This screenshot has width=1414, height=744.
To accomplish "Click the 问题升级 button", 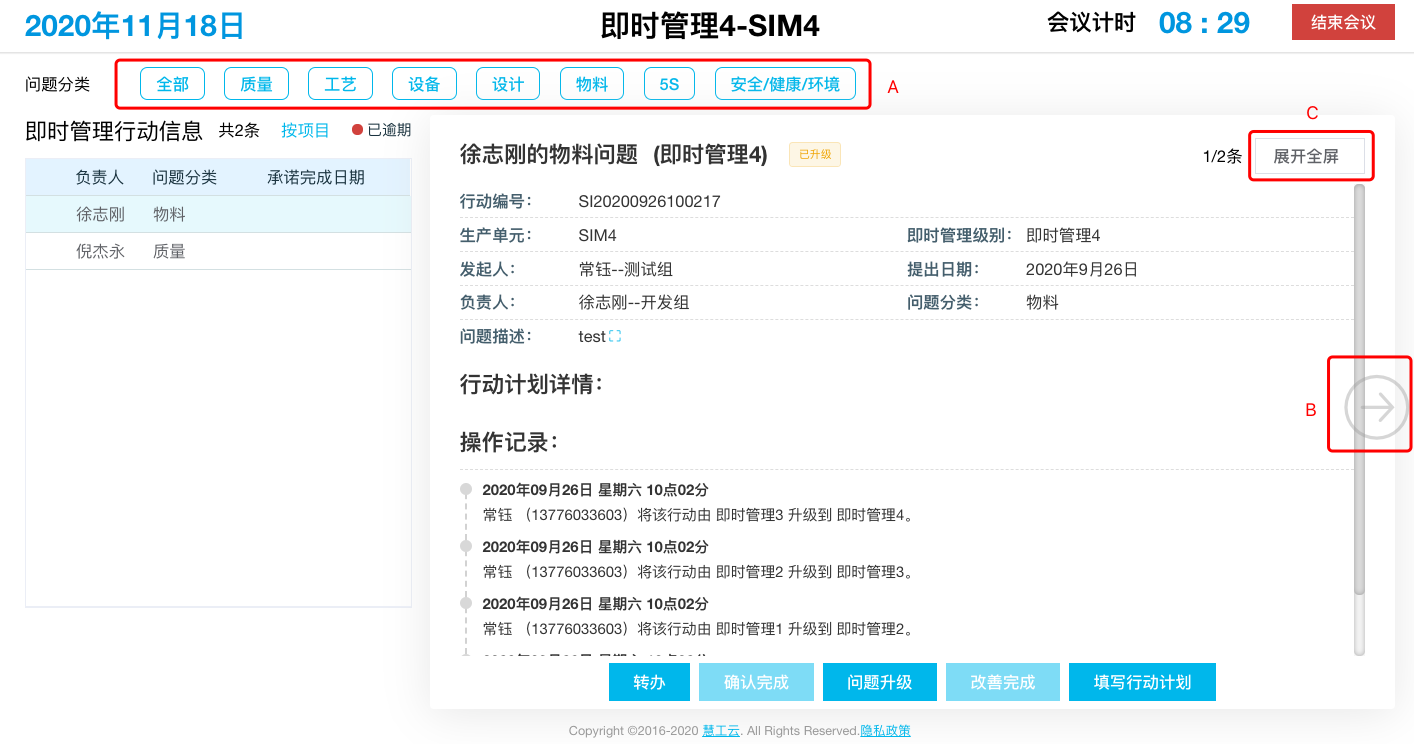I will [879, 682].
